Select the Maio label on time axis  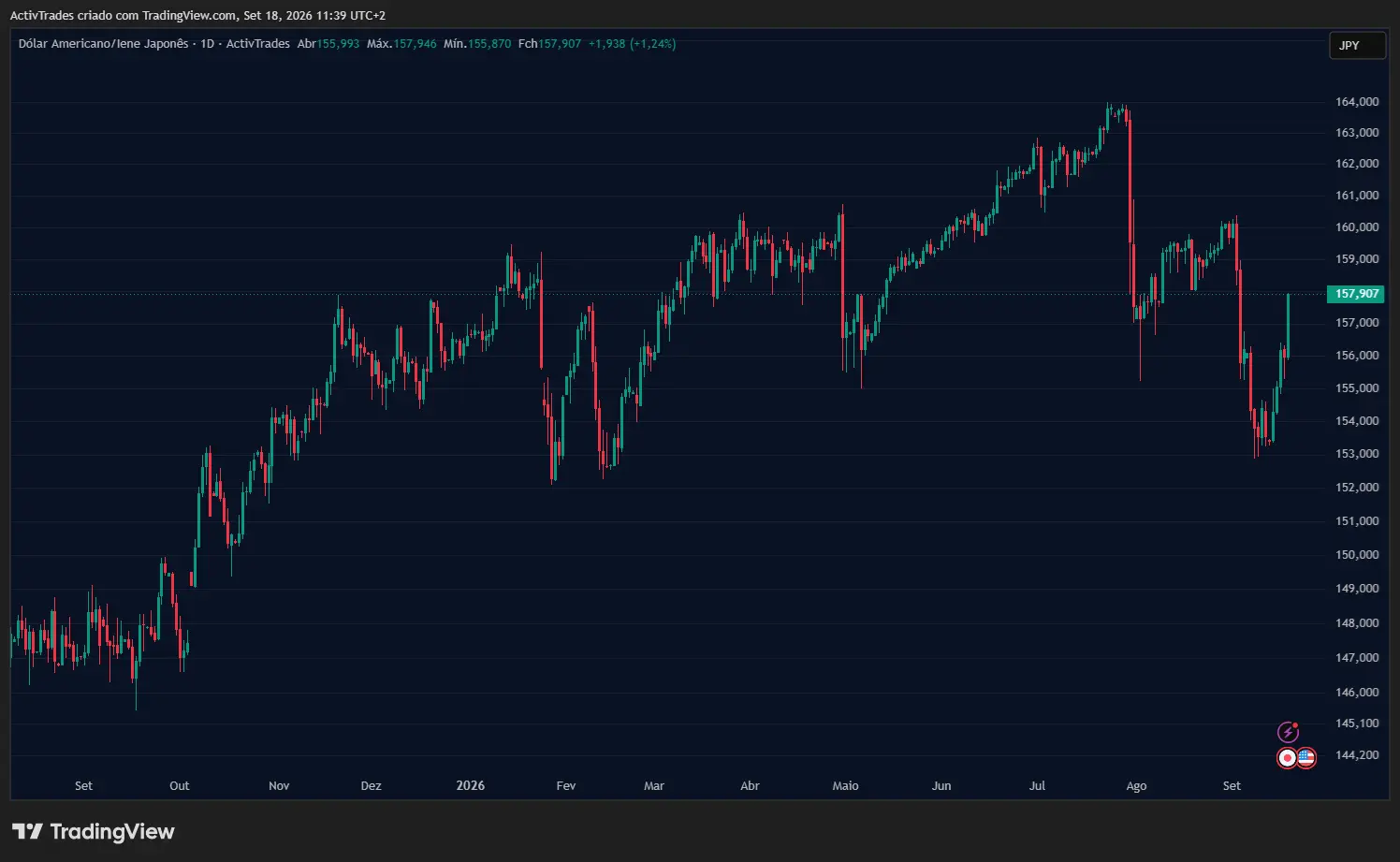click(845, 786)
